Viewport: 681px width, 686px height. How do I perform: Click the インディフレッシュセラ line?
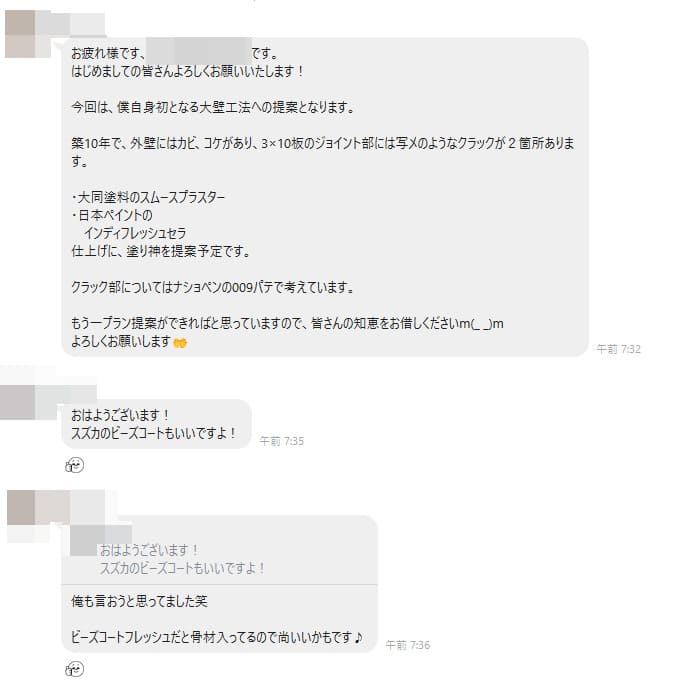[x=135, y=233]
